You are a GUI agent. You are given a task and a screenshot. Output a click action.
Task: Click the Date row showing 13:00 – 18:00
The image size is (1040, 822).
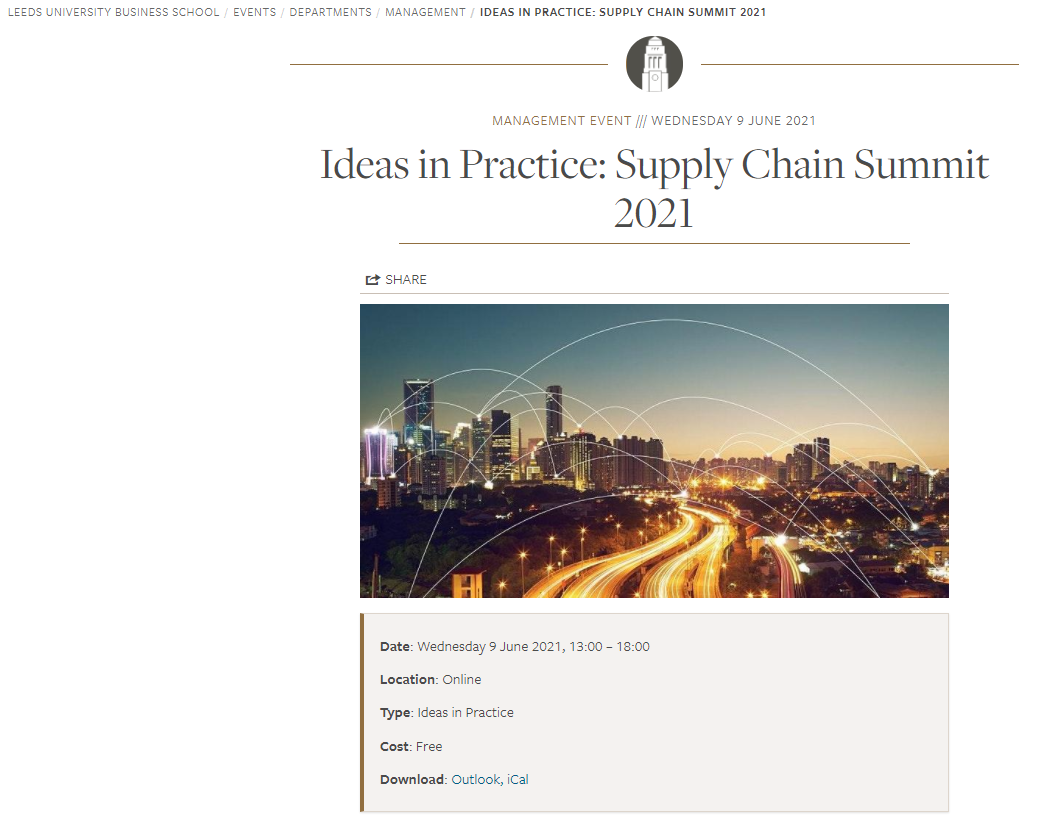515,647
